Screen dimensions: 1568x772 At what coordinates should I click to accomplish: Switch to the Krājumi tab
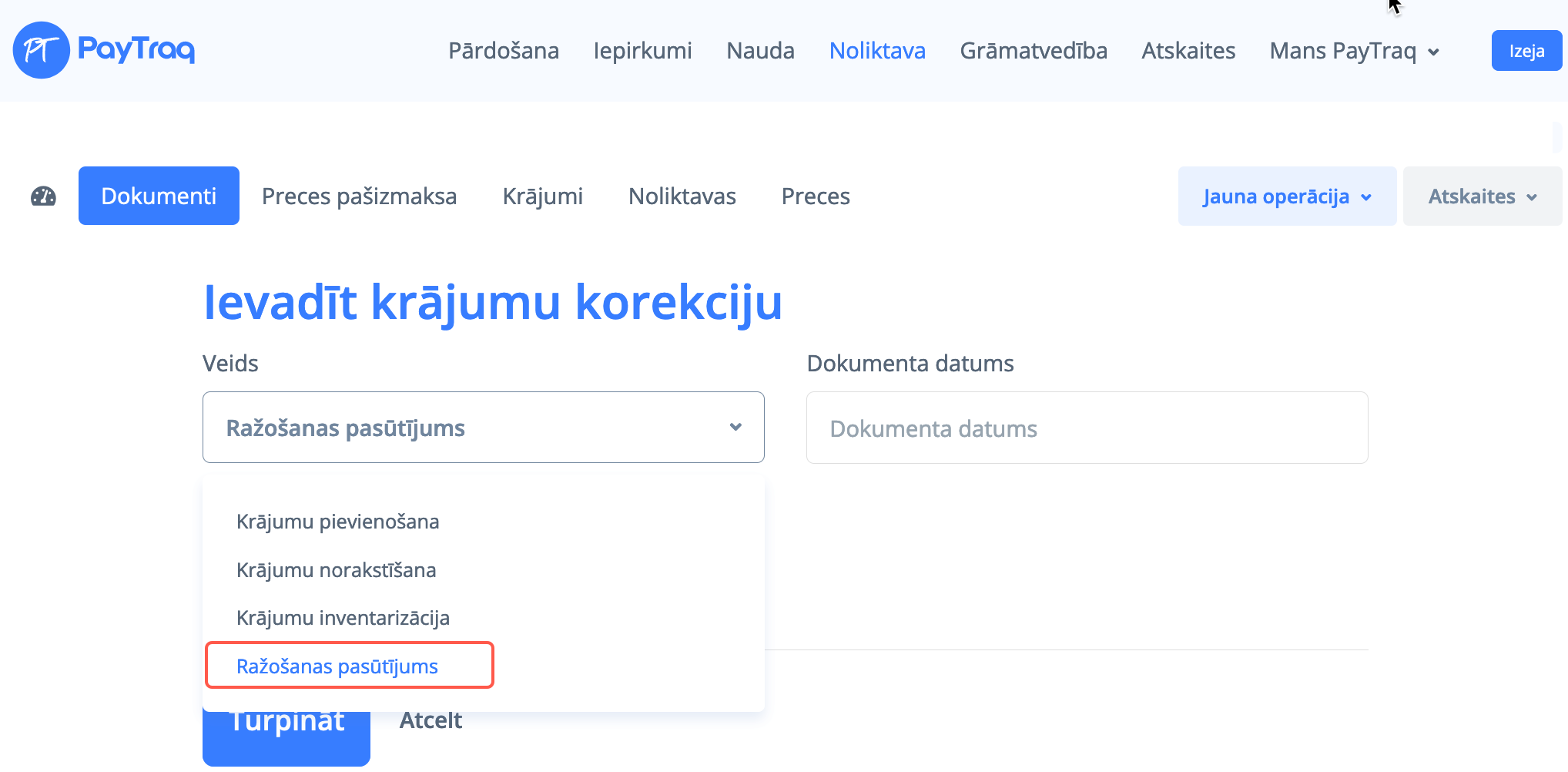542,196
